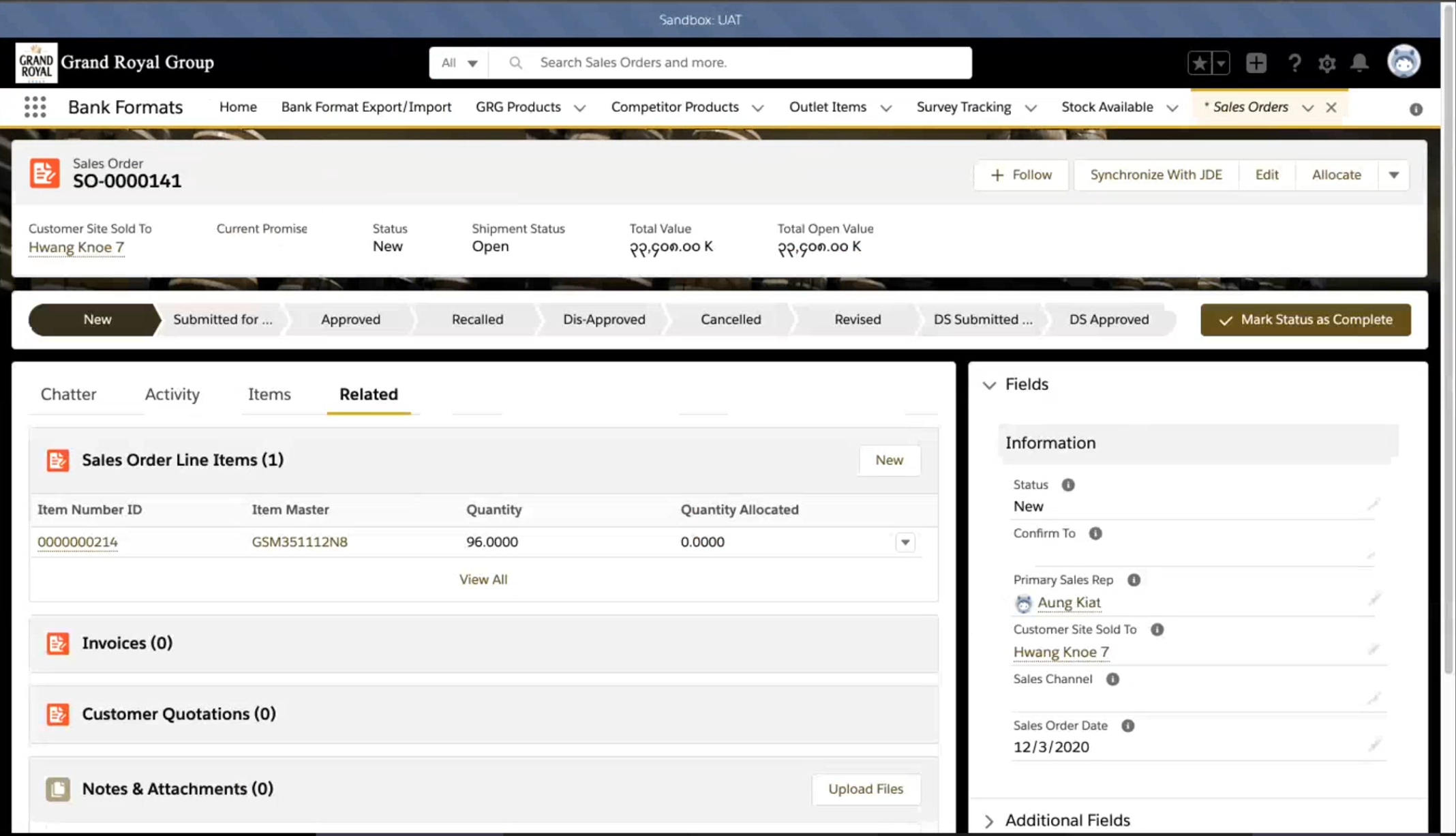Open the global actions plus icon

point(1256,63)
